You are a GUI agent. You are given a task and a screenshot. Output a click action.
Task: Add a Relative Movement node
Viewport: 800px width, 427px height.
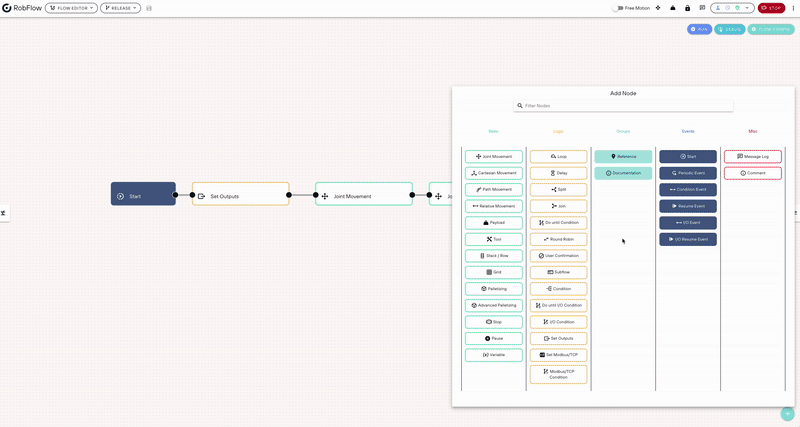(x=494, y=206)
